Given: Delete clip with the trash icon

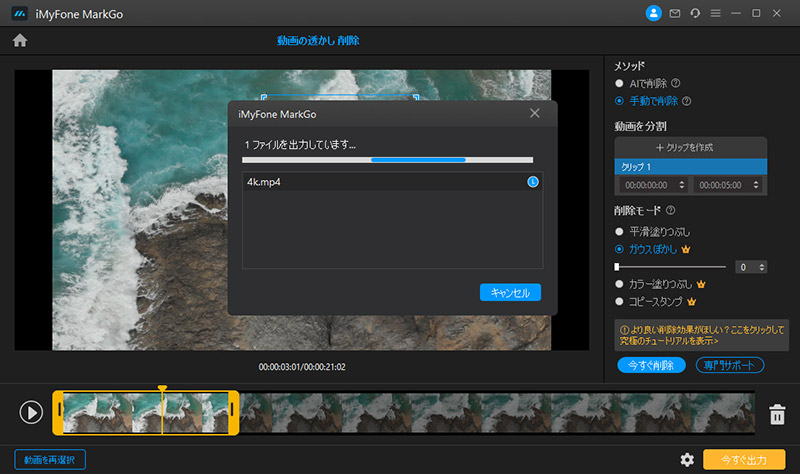Looking at the screenshot, I should [x=776, y=414].
